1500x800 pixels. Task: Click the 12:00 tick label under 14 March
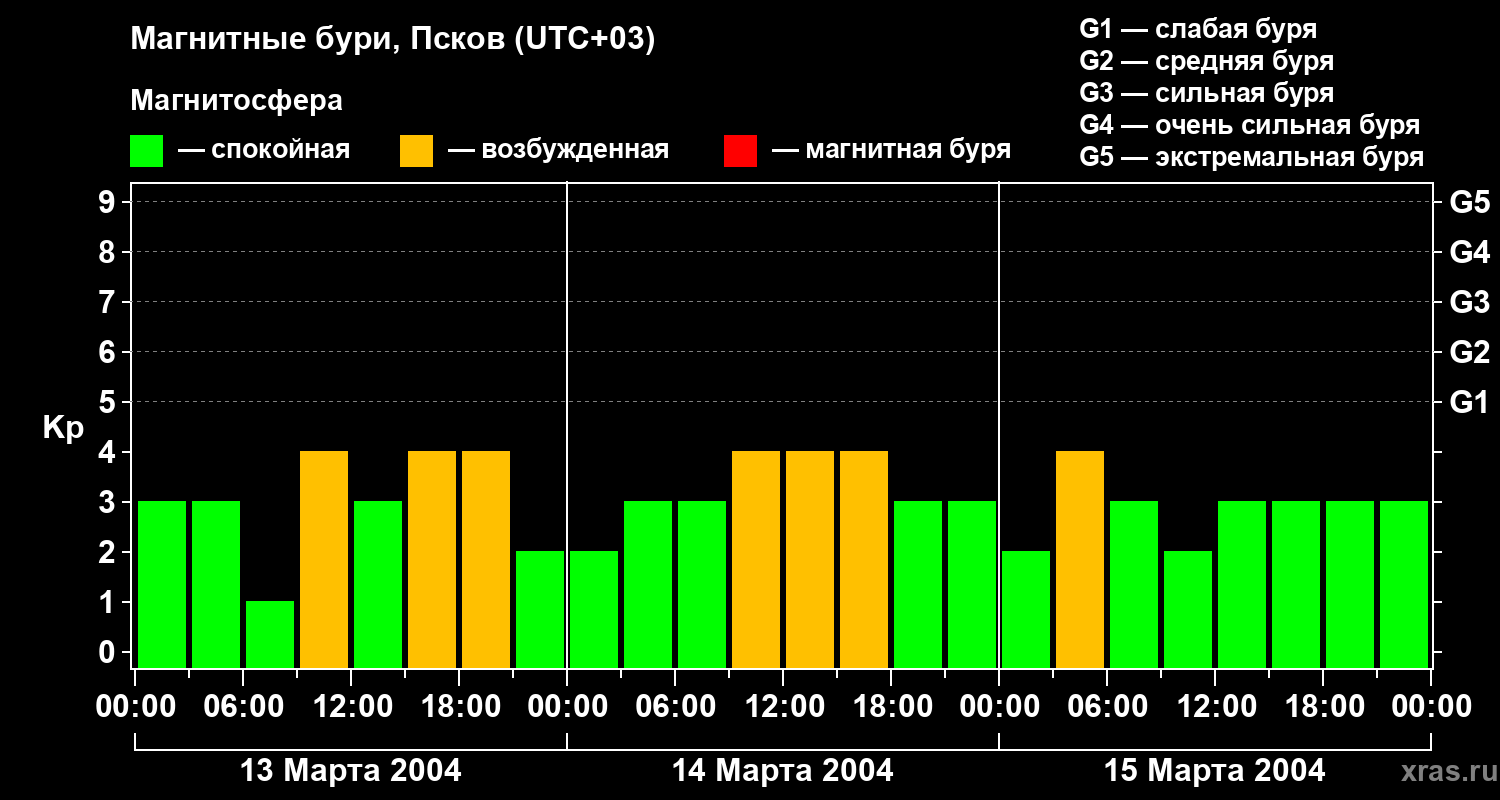(x=783, y=707)
